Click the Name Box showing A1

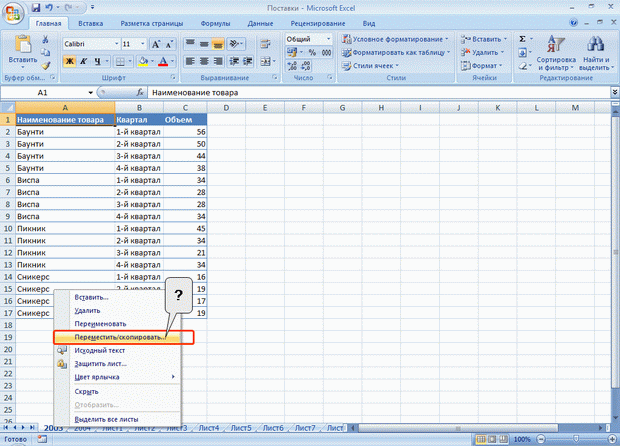point(42,93)
